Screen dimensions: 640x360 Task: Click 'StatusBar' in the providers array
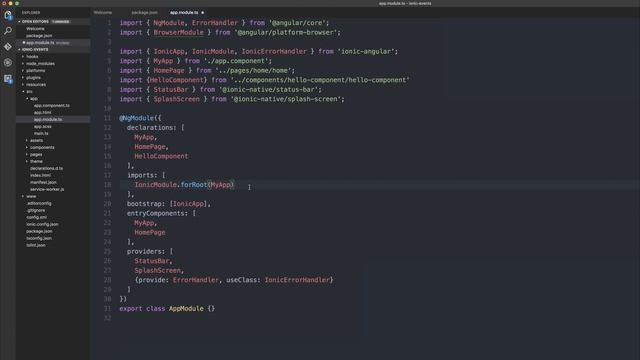tap(151, 261)
